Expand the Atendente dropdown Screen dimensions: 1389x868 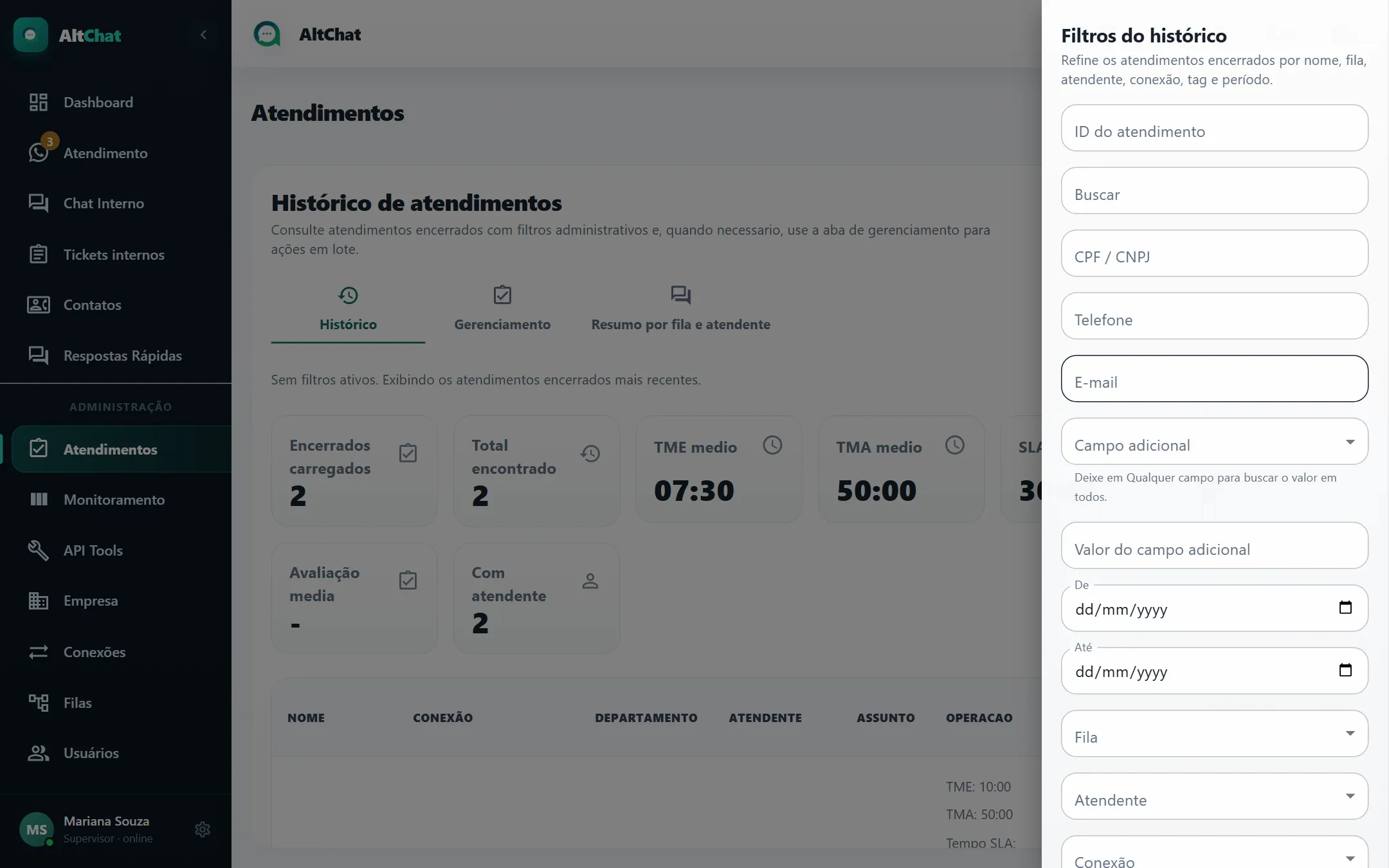[1214, 796]
